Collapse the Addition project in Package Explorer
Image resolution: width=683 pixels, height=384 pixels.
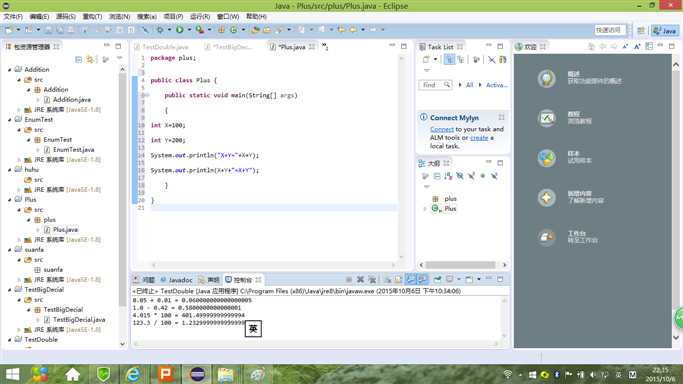tap(10, 69)
